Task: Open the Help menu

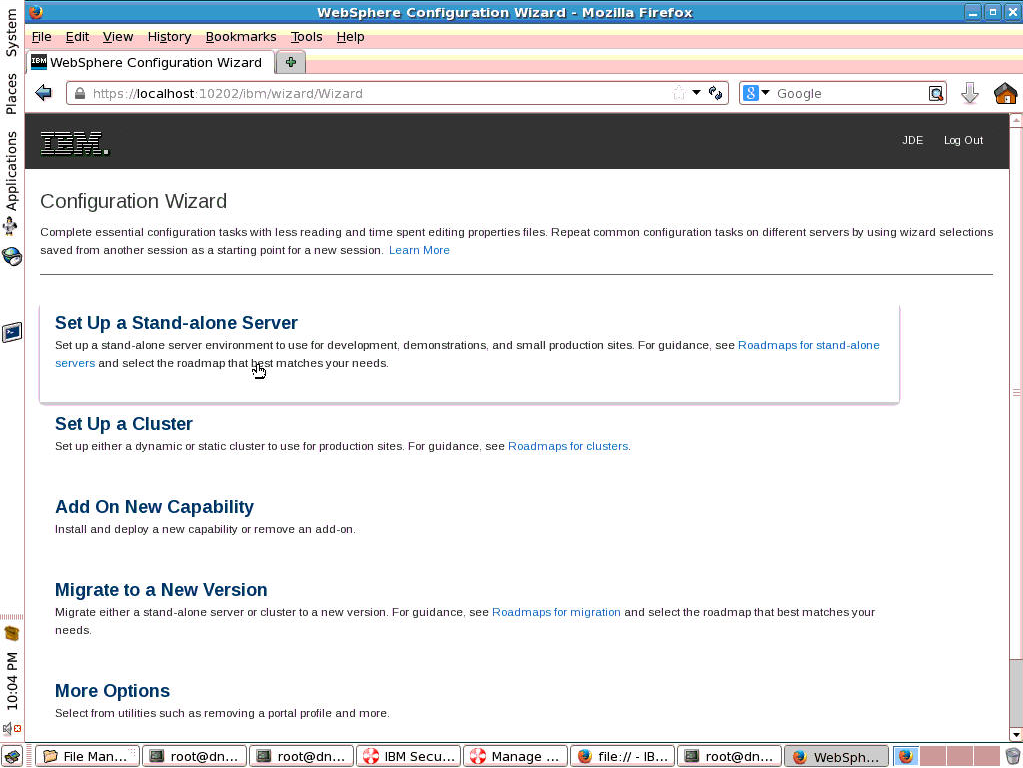Action: click(350, 37)
